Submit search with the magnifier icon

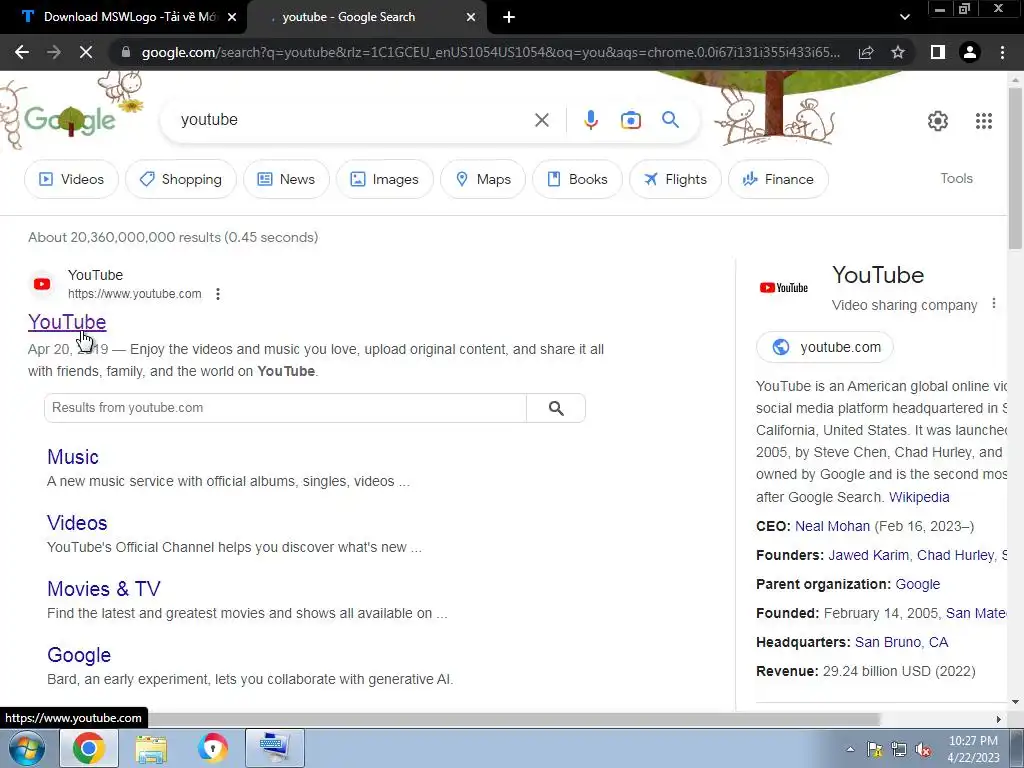coord(670,120)
